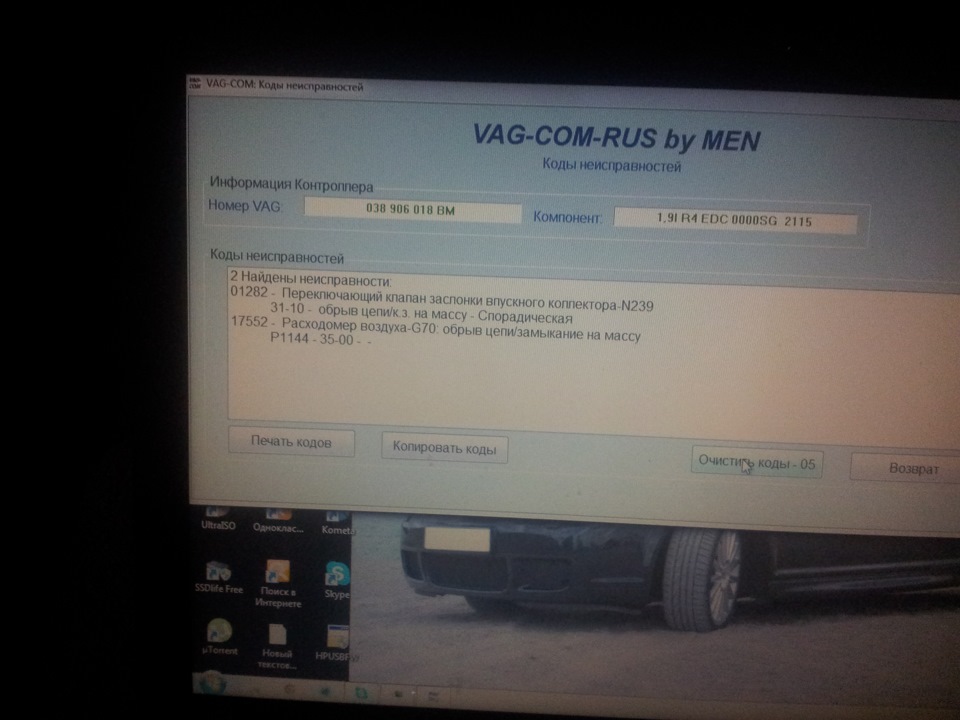Image resolution: width=960 pixels, height=720 pixels.
Task: Open the Windows Start menu orb
Action: tap(212, 682)
